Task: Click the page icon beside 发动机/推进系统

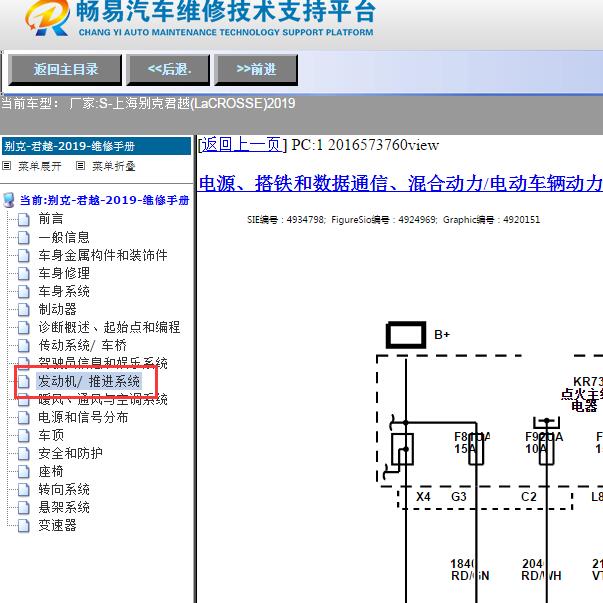Action: pyautogui.click(x=24, y=382)
